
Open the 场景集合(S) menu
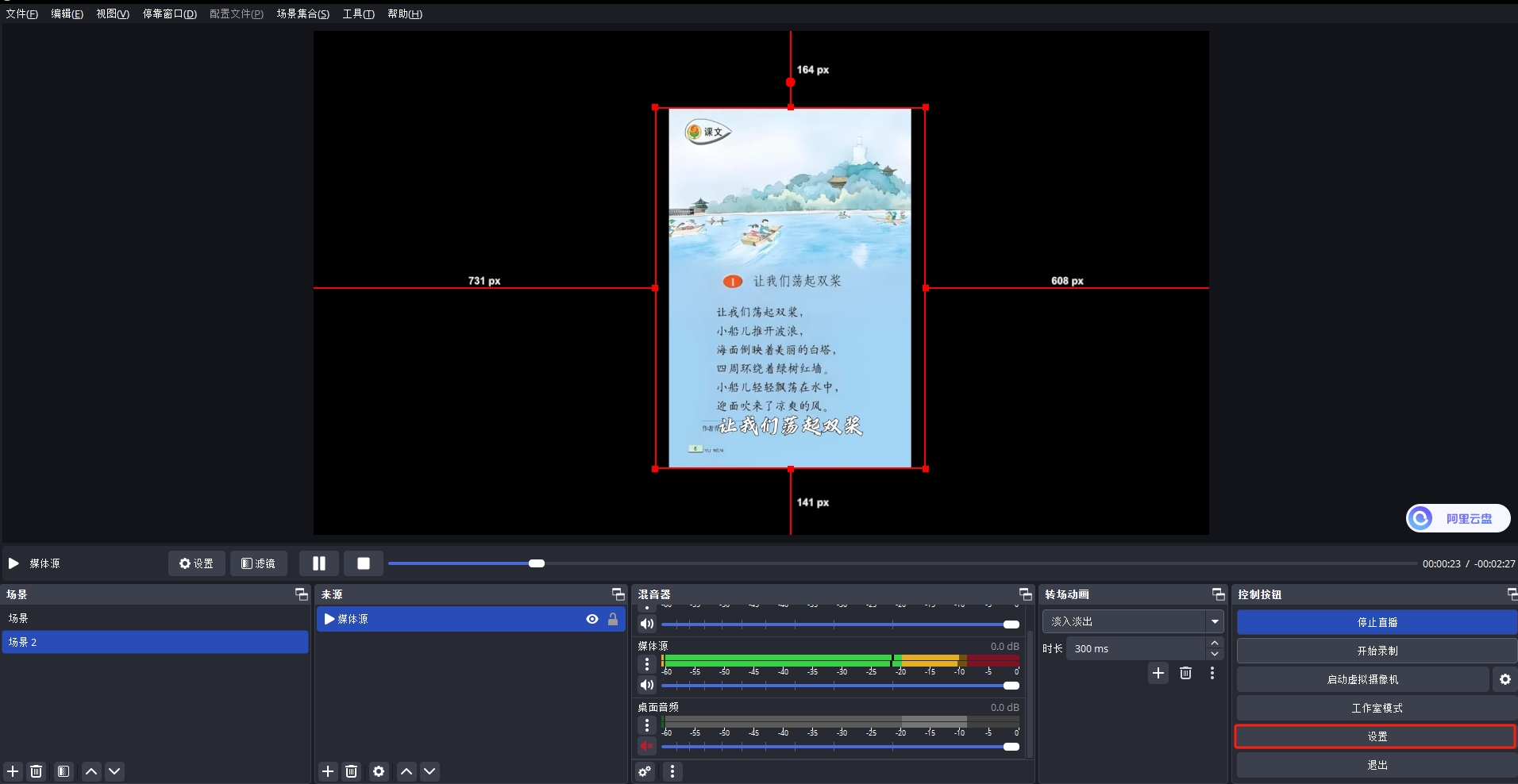tap(303, 13)
